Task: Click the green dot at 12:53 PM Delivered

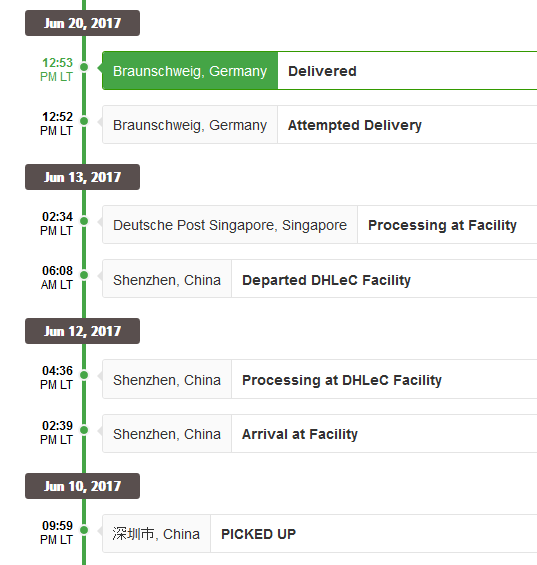Action: [x=84, y=67]
